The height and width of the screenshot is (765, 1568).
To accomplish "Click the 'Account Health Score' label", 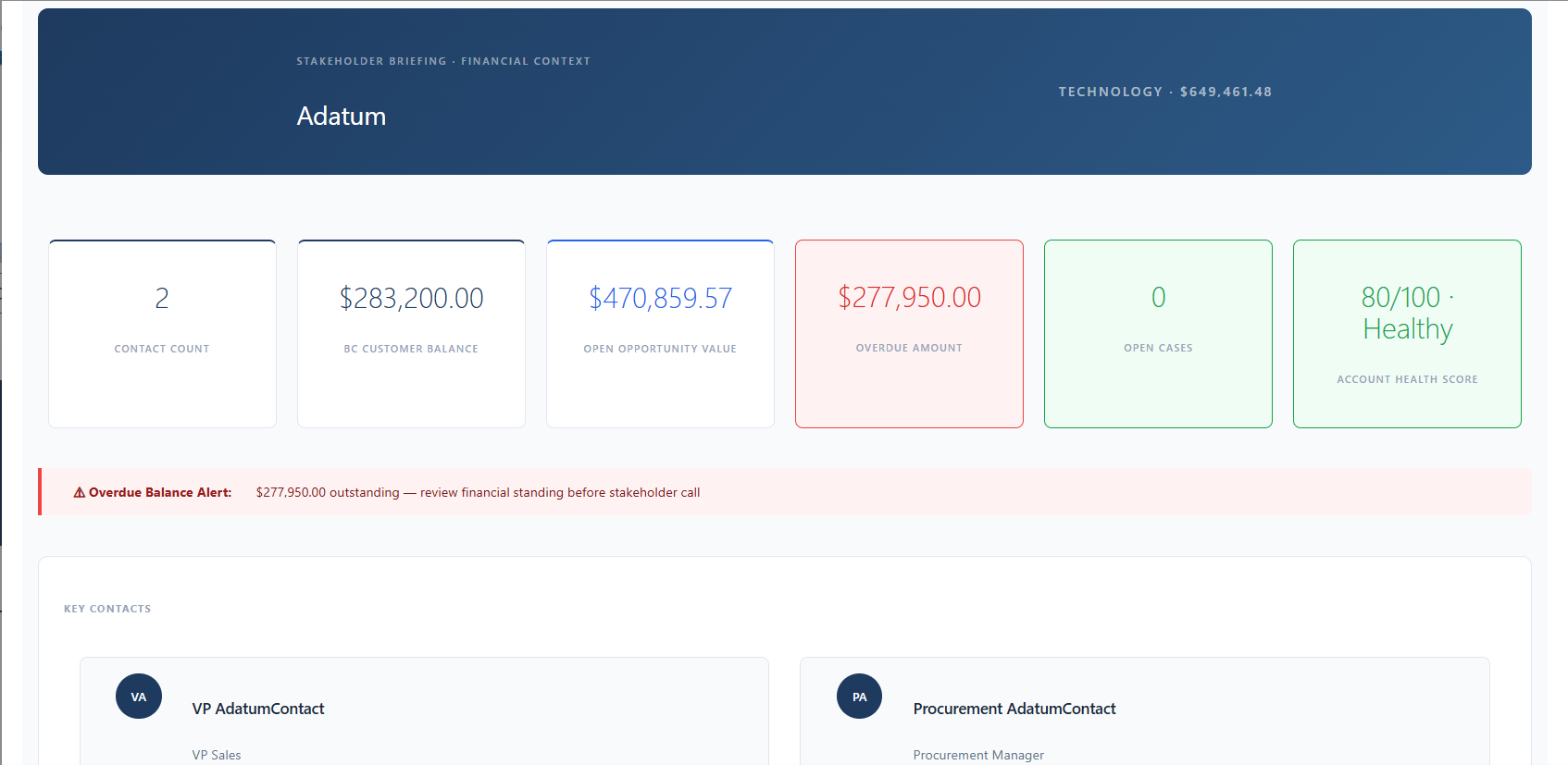I will 1407,379.
